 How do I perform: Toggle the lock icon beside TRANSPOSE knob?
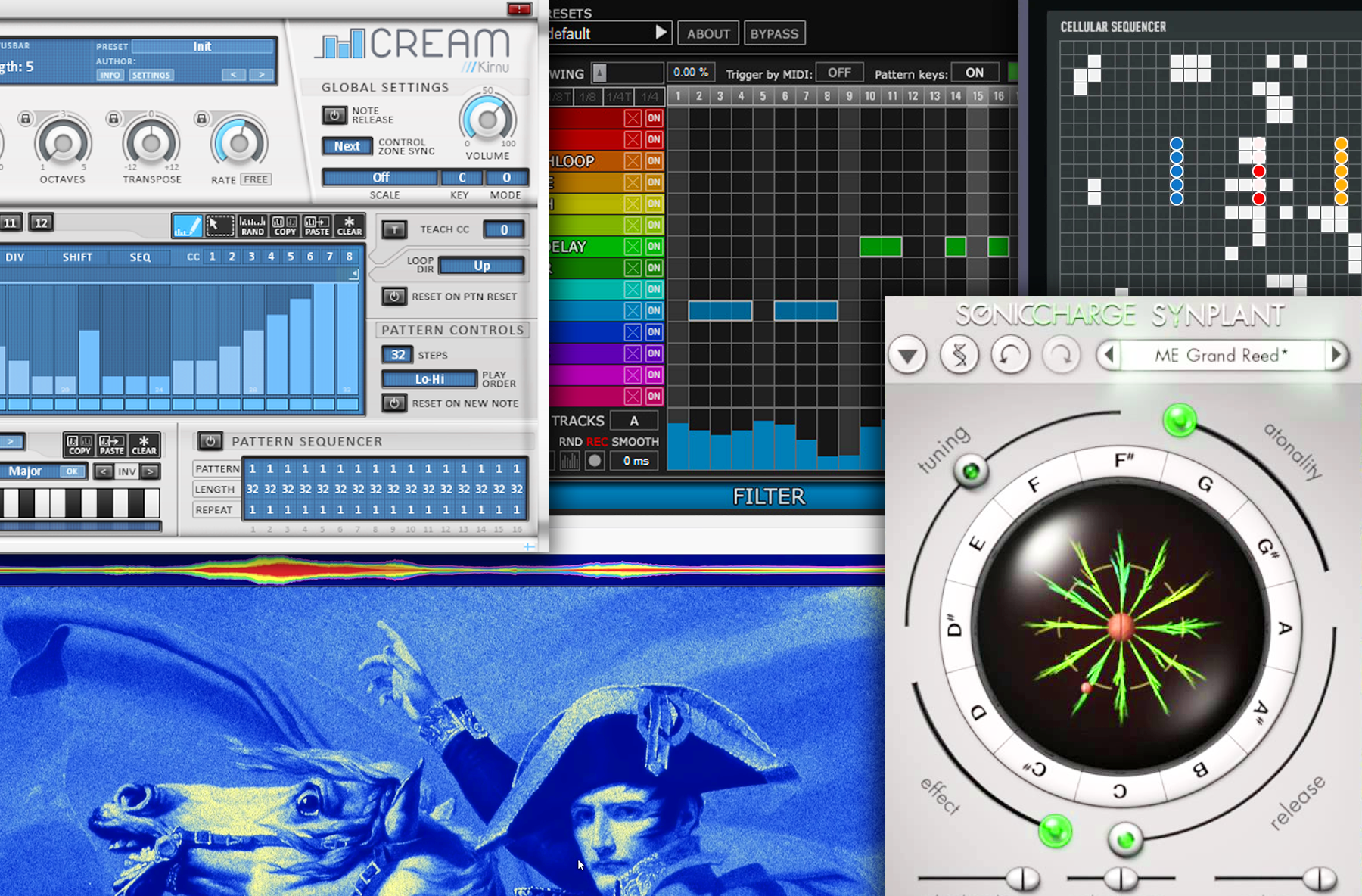pos(113,119)
